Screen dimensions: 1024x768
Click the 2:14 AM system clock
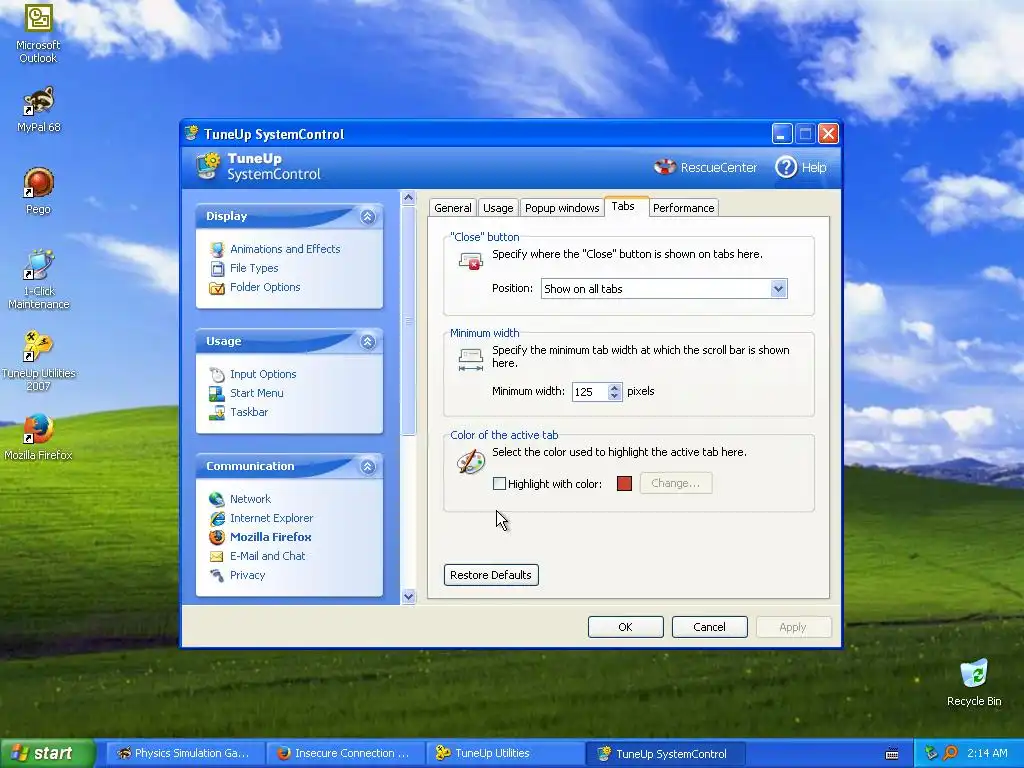point(987,753)
